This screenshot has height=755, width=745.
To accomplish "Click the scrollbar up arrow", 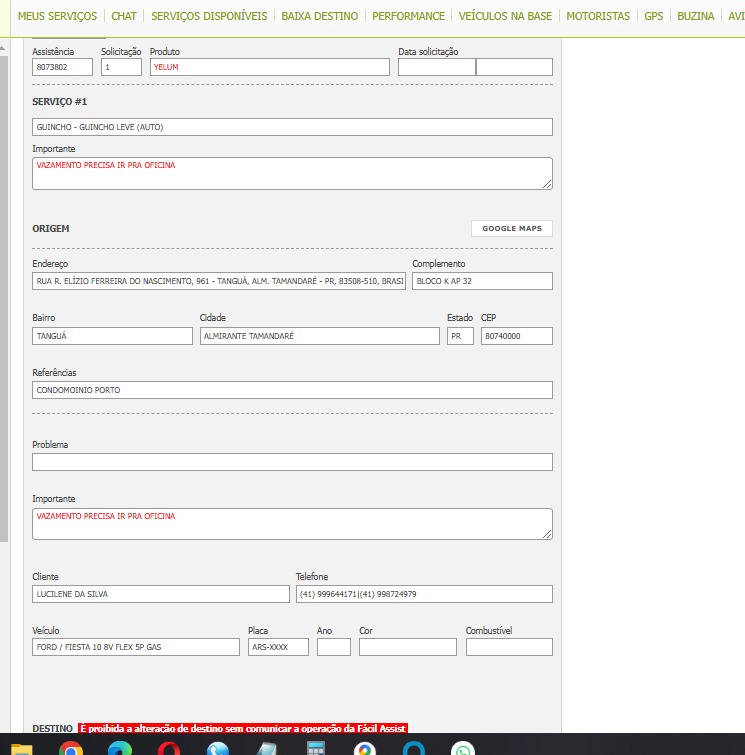I will [x=3, y=48].
